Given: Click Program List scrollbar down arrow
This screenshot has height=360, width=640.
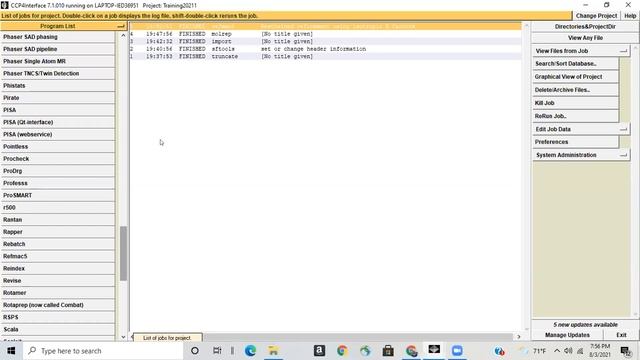Looking at the screenshot, I should coord(123,337).
